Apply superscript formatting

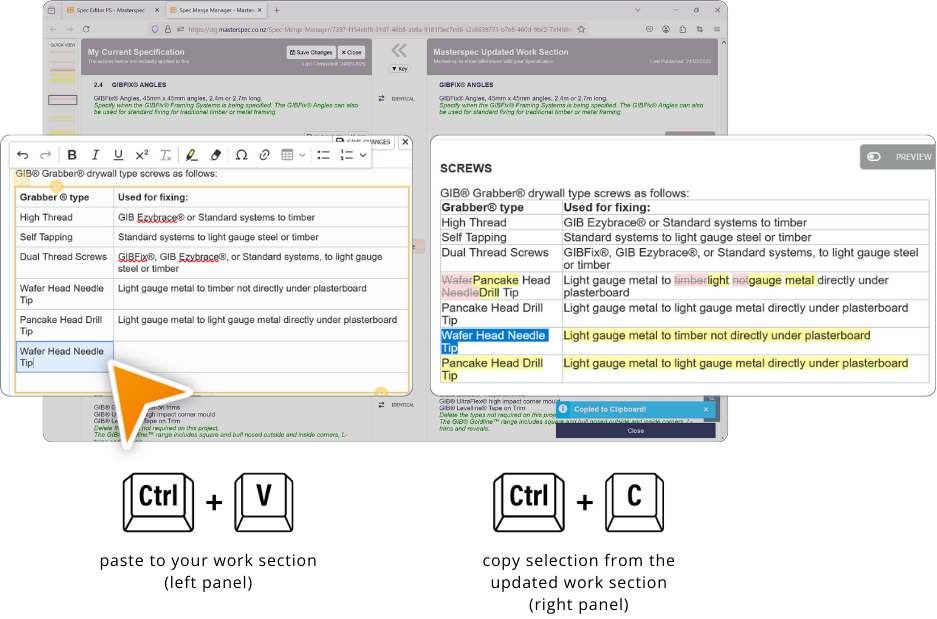[x=142, y=155]
